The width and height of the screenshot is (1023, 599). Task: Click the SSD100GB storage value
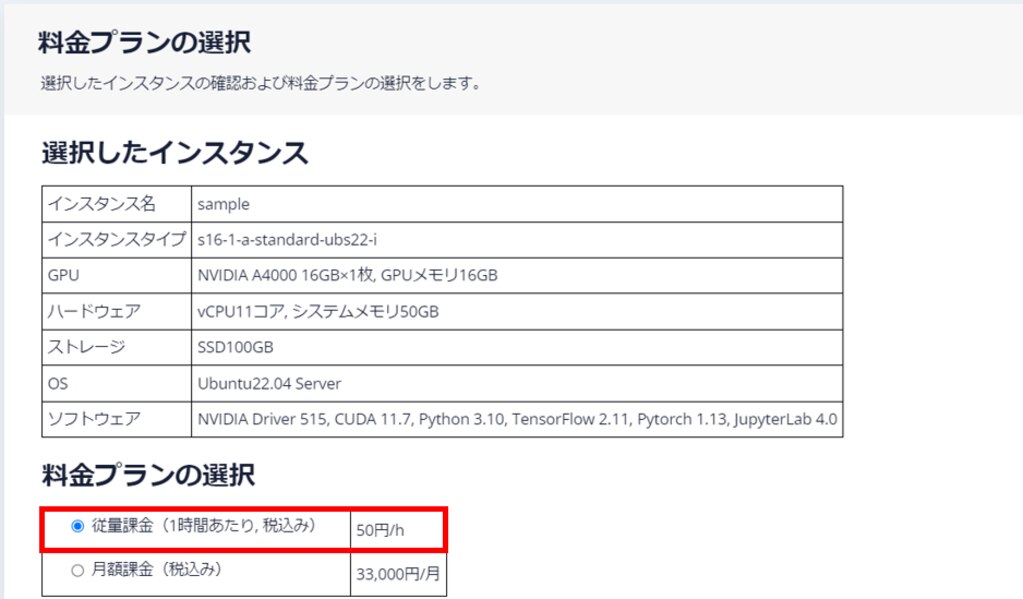236,347
